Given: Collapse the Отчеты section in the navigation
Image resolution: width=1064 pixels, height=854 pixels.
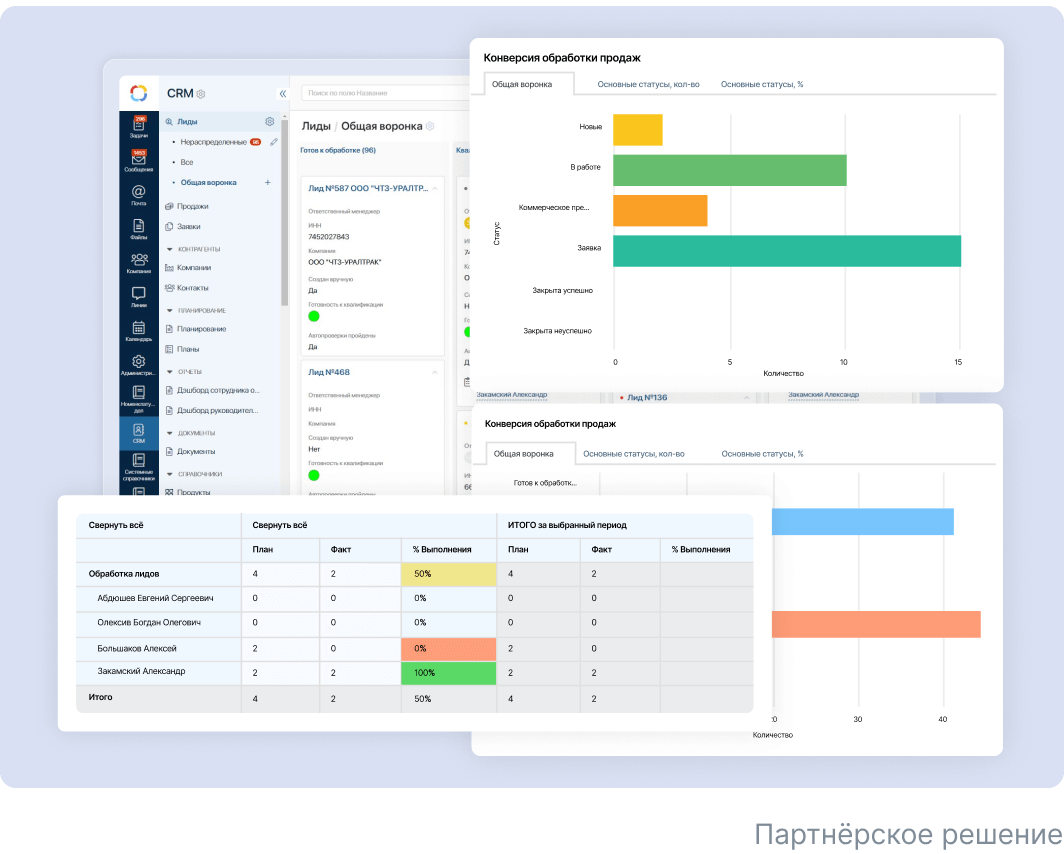Looking at the screenshot, I should tap(169, 372).
